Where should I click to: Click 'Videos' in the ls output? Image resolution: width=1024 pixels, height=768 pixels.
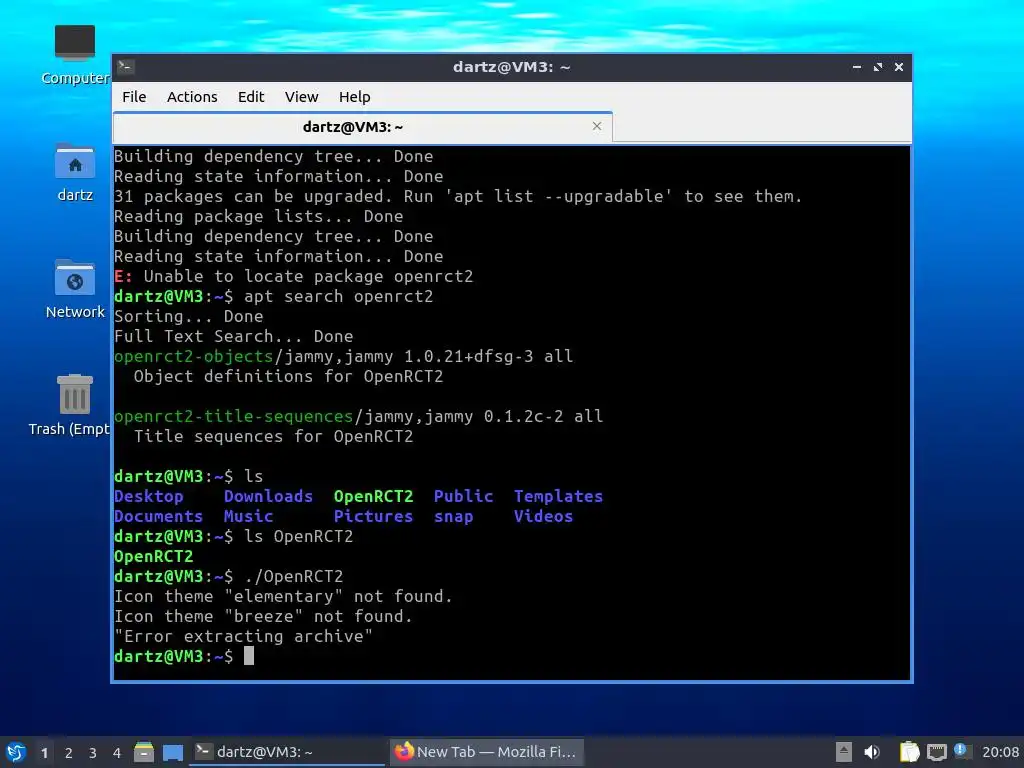(x=543, y=517)
